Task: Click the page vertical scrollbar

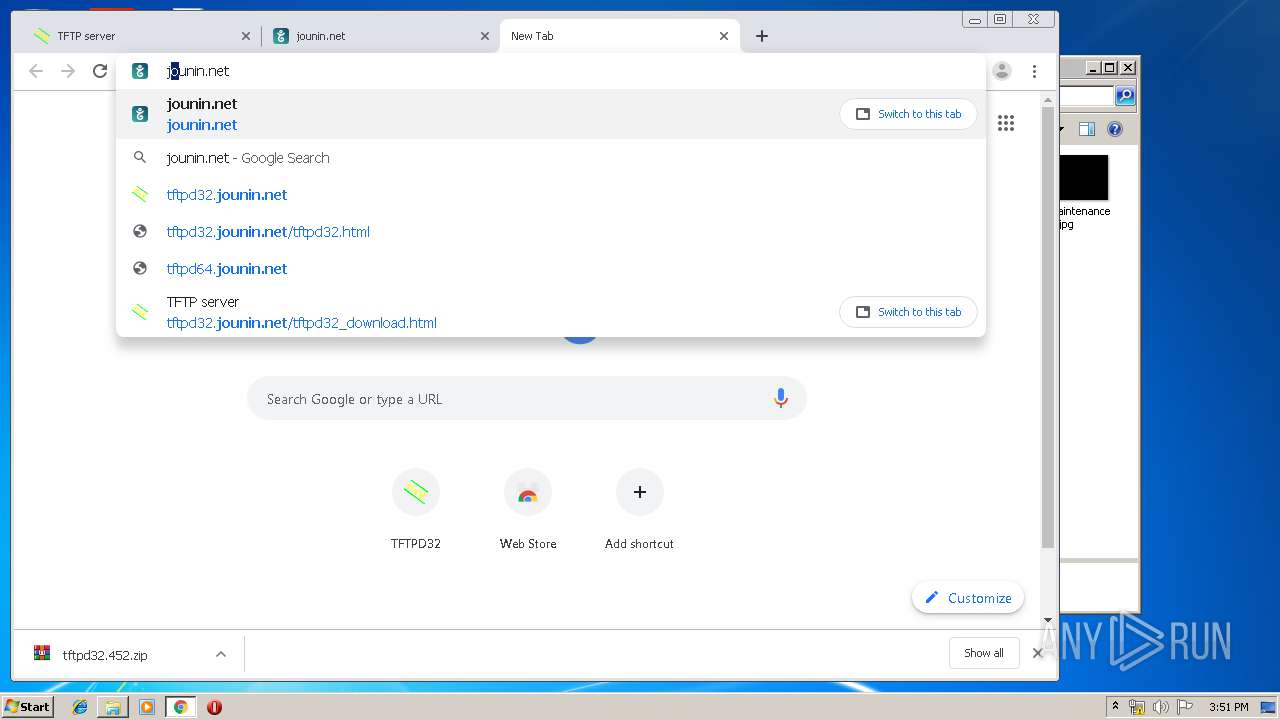Action: [1048, 328]
